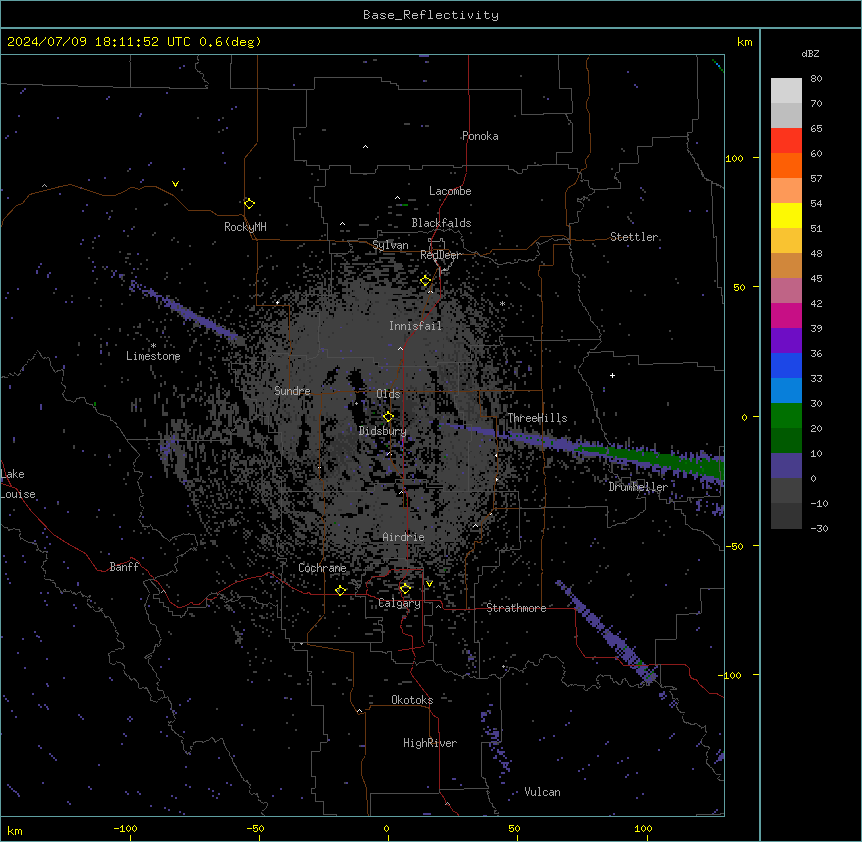
Task: Select the RockyMH label
Action: point(245,227)
